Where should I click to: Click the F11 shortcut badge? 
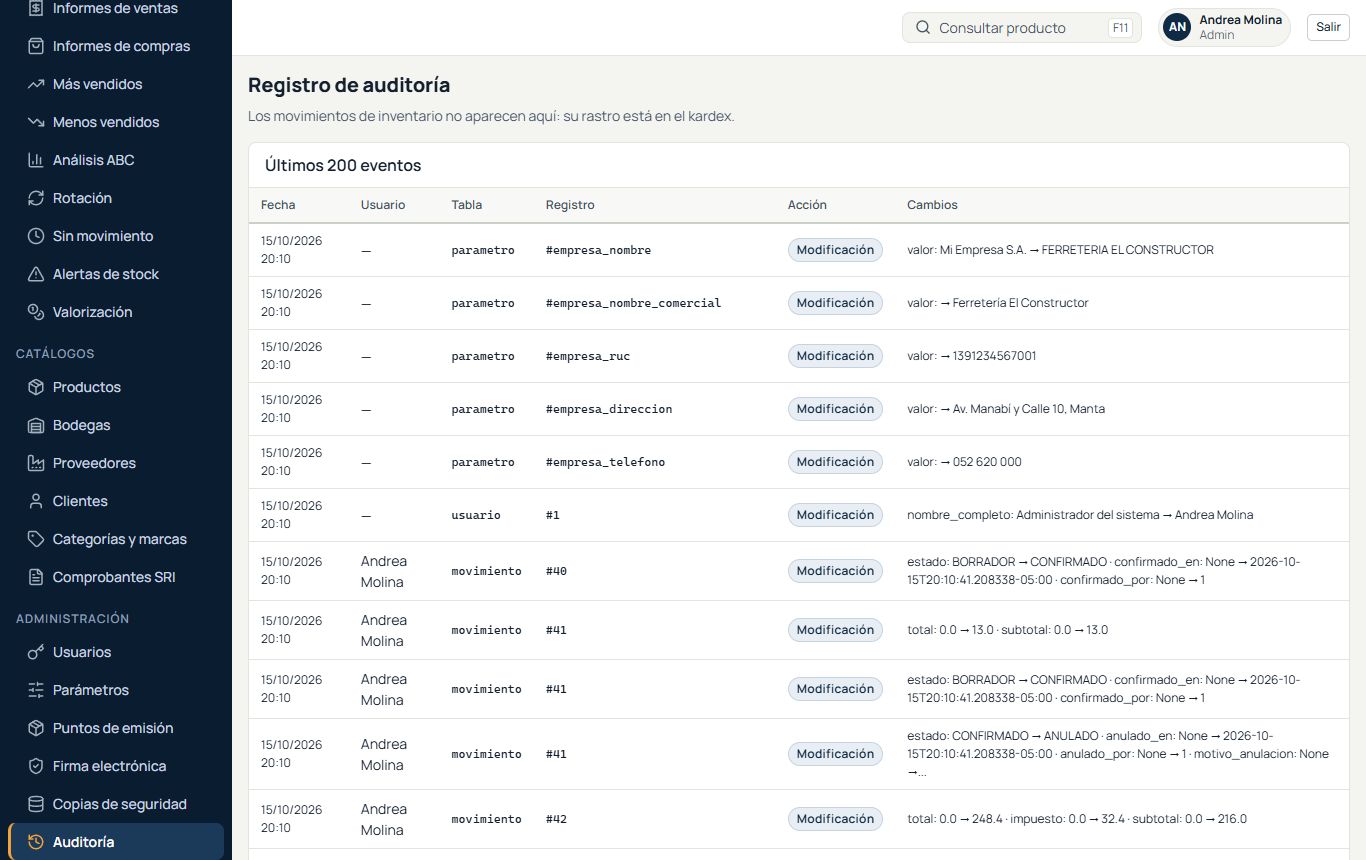click(x=1120, y=28)
